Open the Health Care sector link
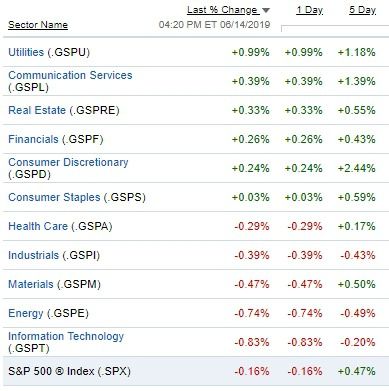Image resolution: width=389 pixels, height=391 pixels. point(38,226)
